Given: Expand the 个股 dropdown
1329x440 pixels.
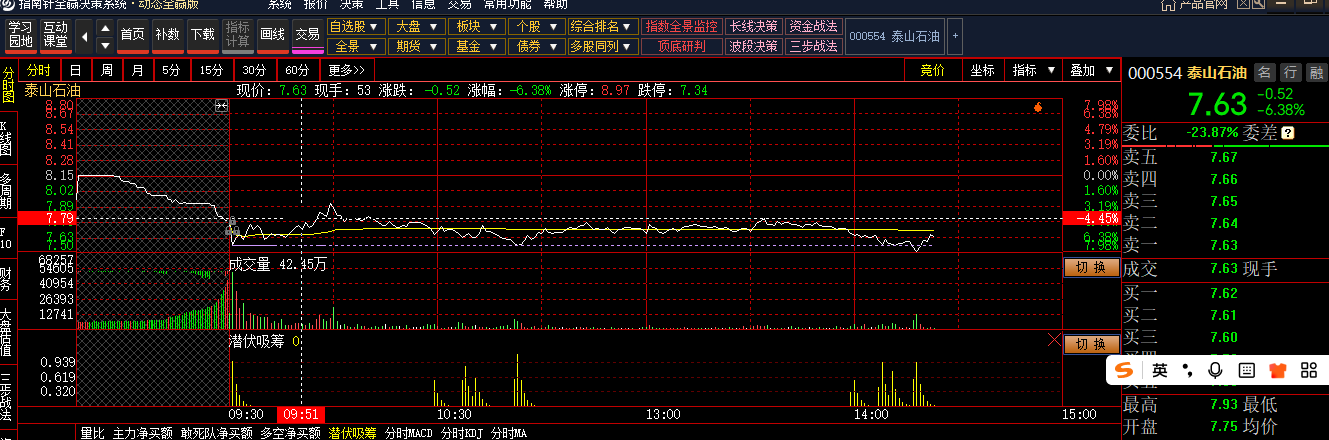Looking at the screenshot, I should [x=535, y=26].
